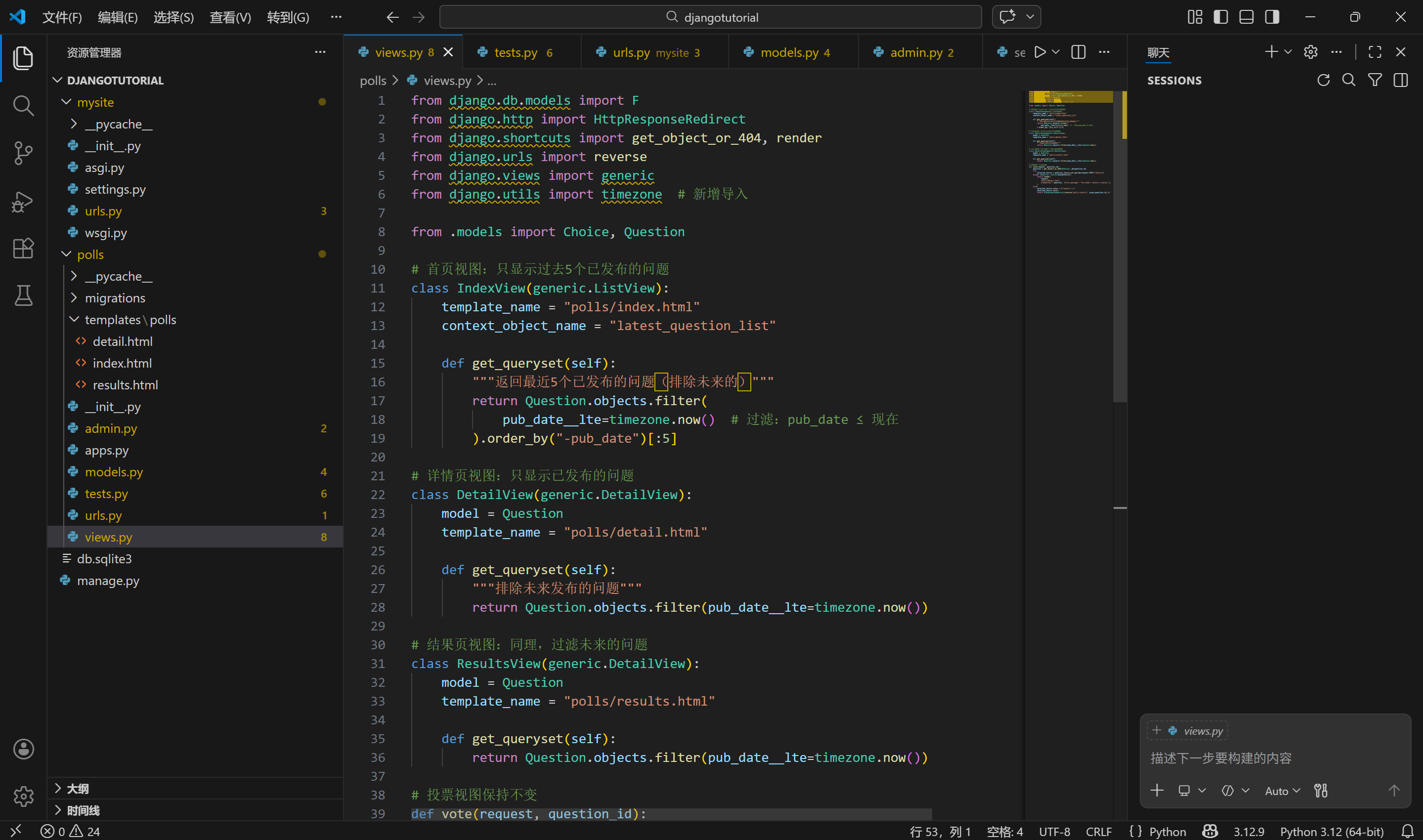Open the Source Control view

pyautogui.click(x=23, y=153)
